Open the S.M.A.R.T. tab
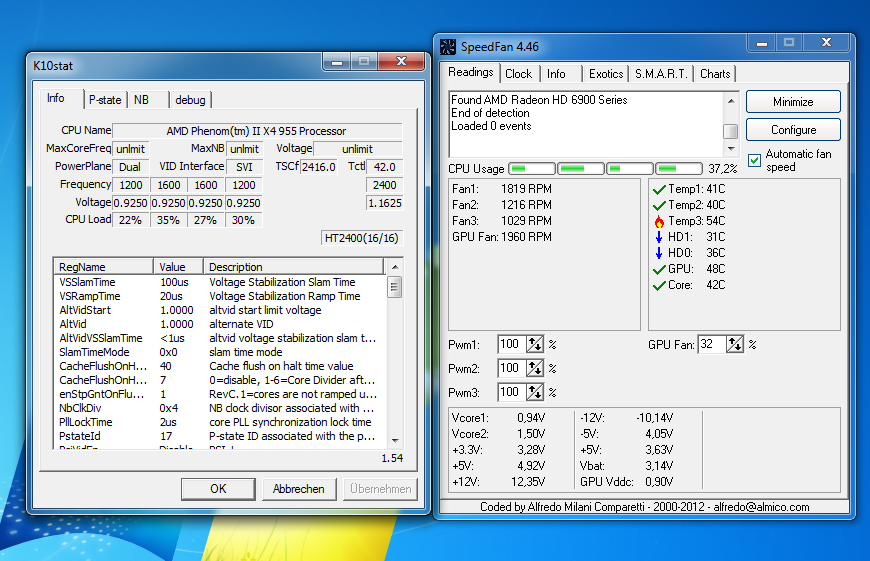This screenshot has height=561, width=870. tap(661, 74)
